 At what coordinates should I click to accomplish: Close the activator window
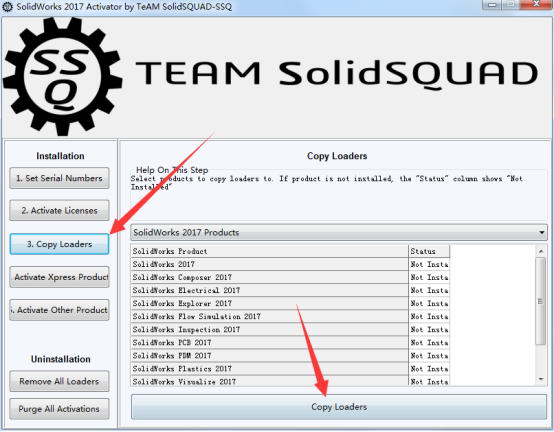point(536,5)
